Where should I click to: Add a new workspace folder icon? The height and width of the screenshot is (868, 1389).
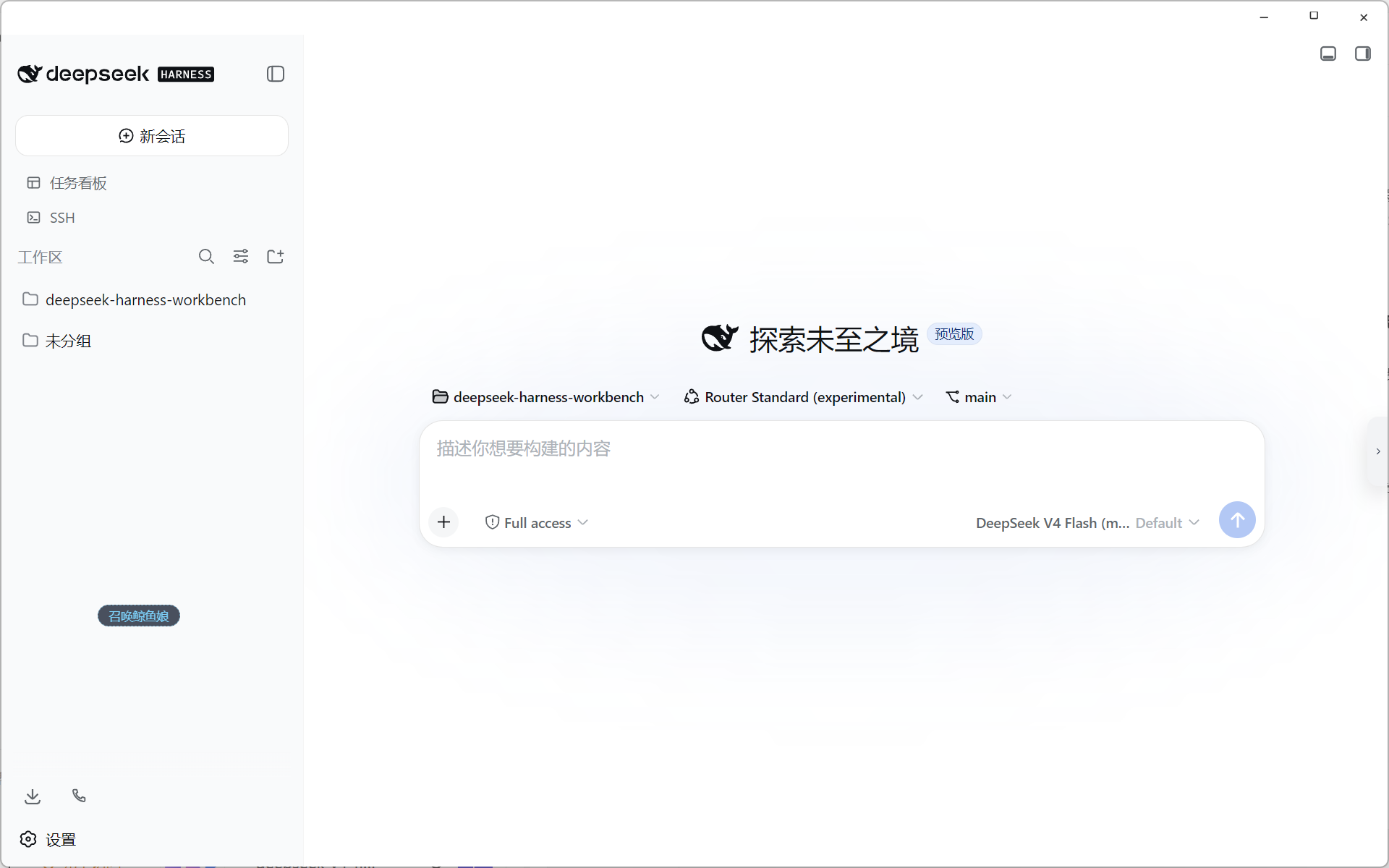click(x=276, y=257)
